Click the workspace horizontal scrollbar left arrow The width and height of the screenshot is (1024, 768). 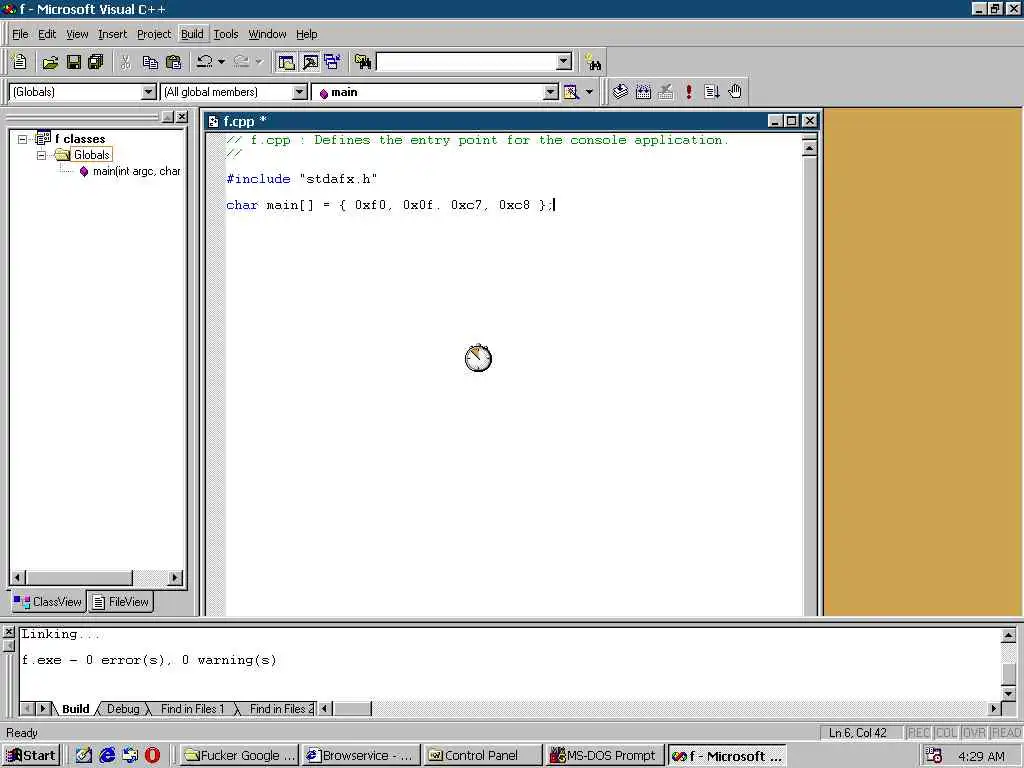point(18,577)
